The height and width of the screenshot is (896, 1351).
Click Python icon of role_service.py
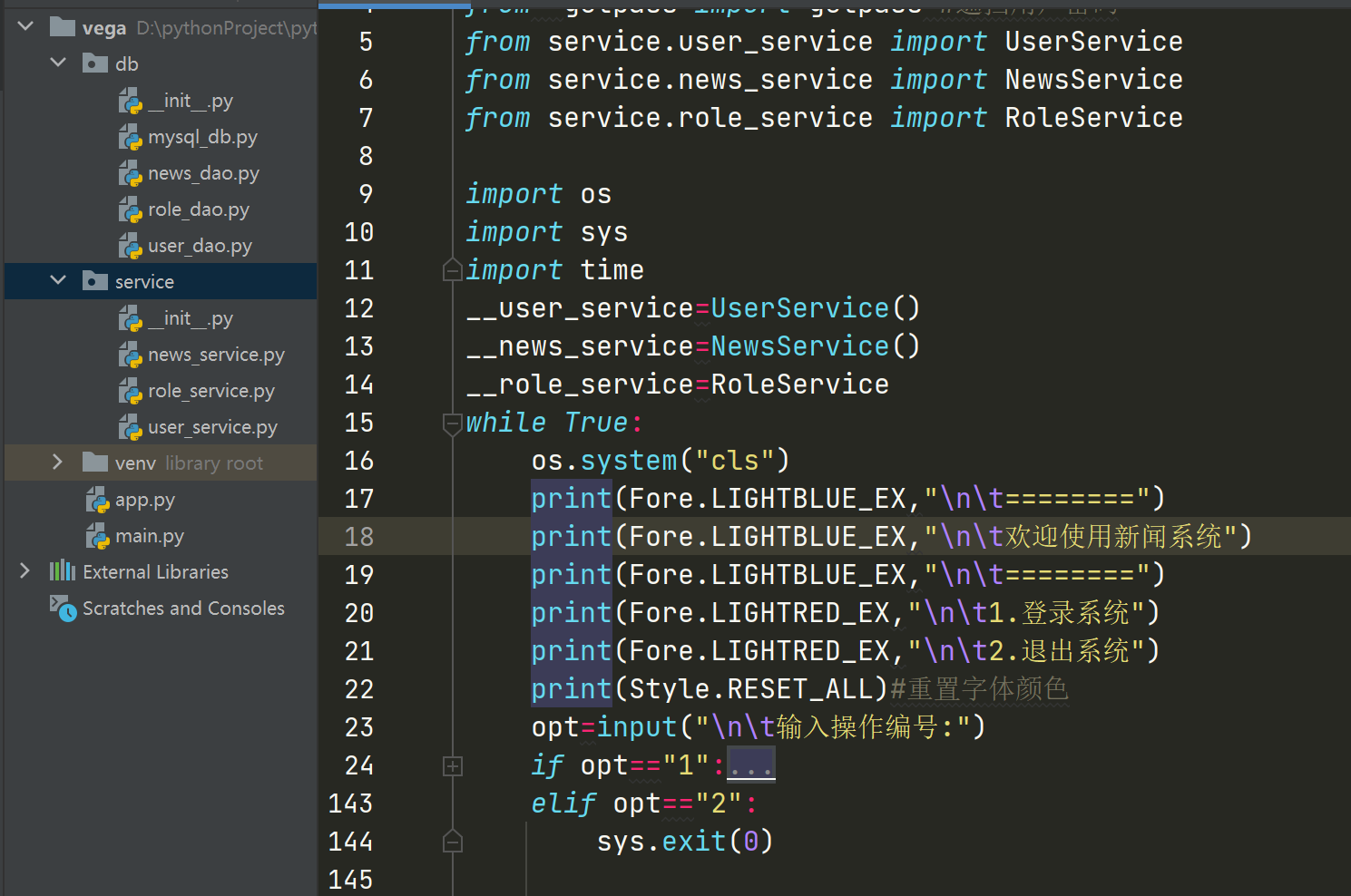pos(131,391)
